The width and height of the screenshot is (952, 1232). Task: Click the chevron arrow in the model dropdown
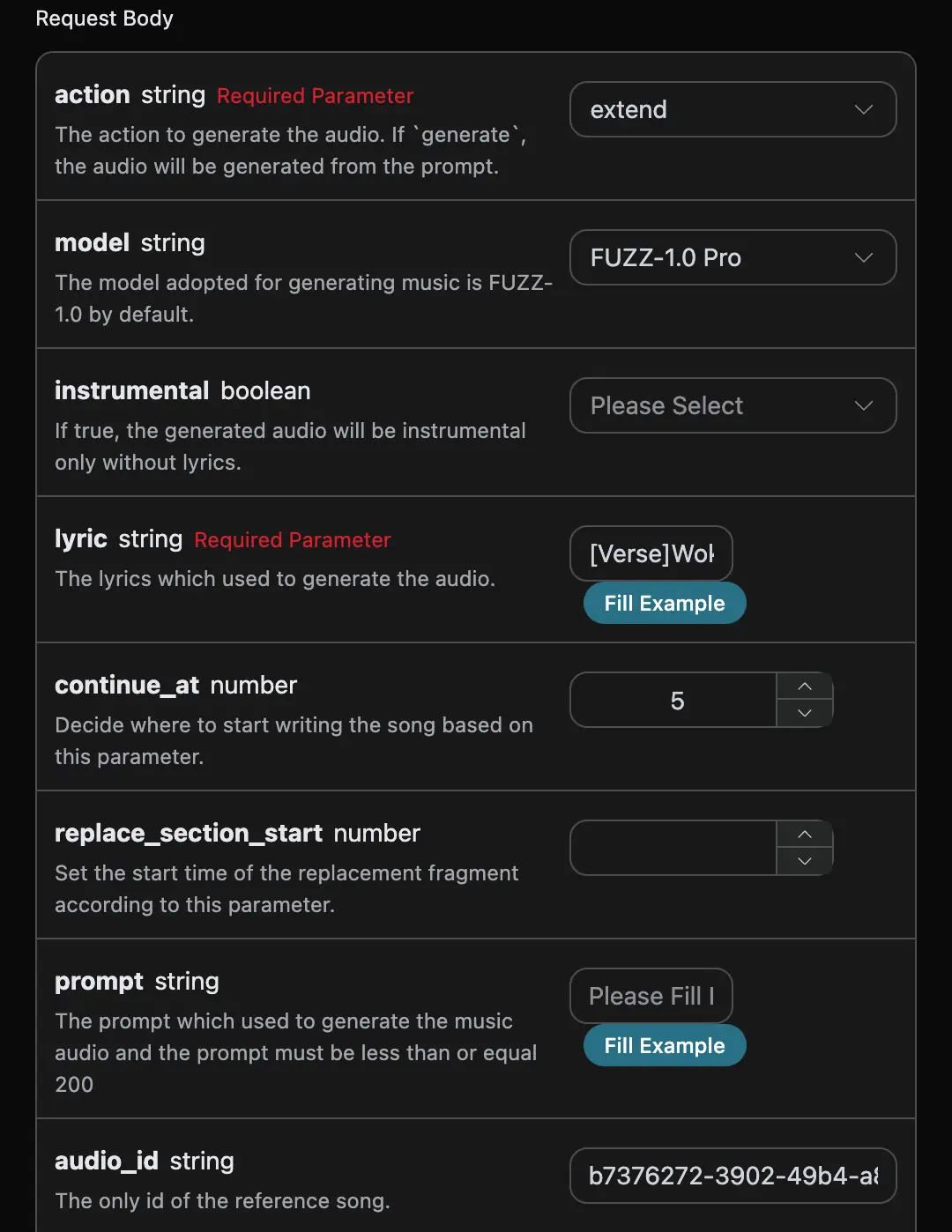click(864, 257)
